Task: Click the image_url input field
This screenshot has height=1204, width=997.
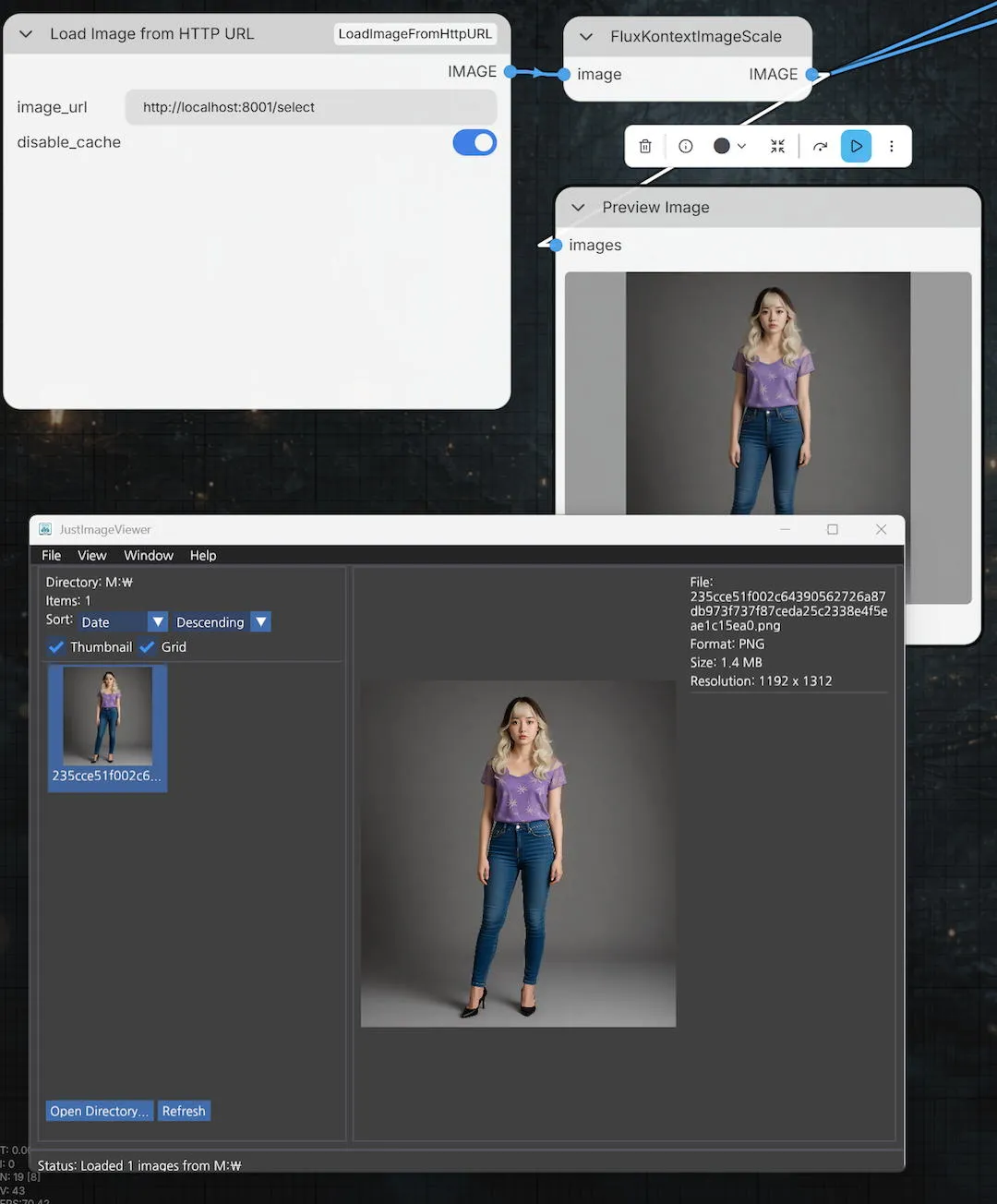Action: pos(311,107)
